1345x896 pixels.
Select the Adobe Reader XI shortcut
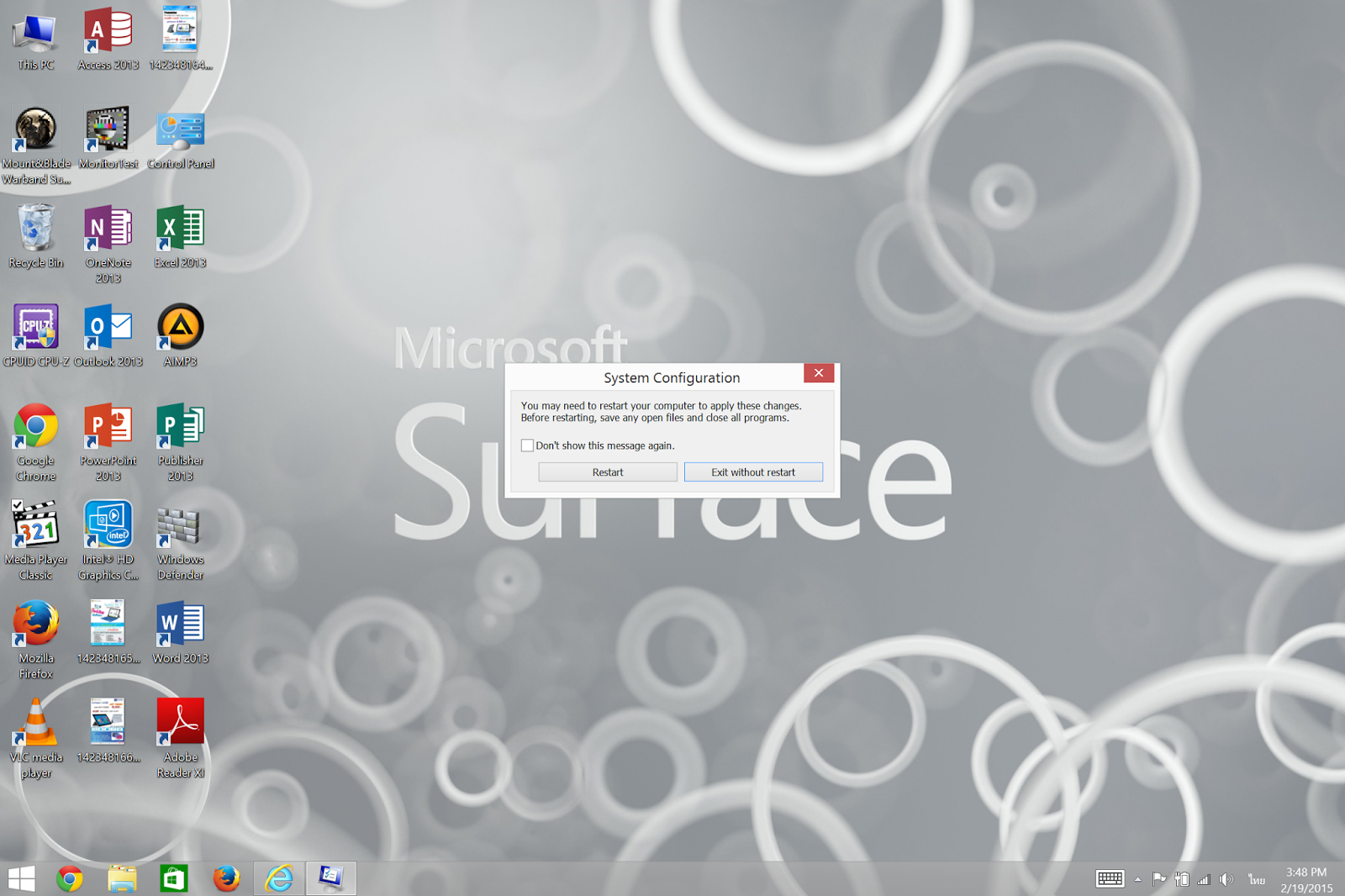point(181,740)
